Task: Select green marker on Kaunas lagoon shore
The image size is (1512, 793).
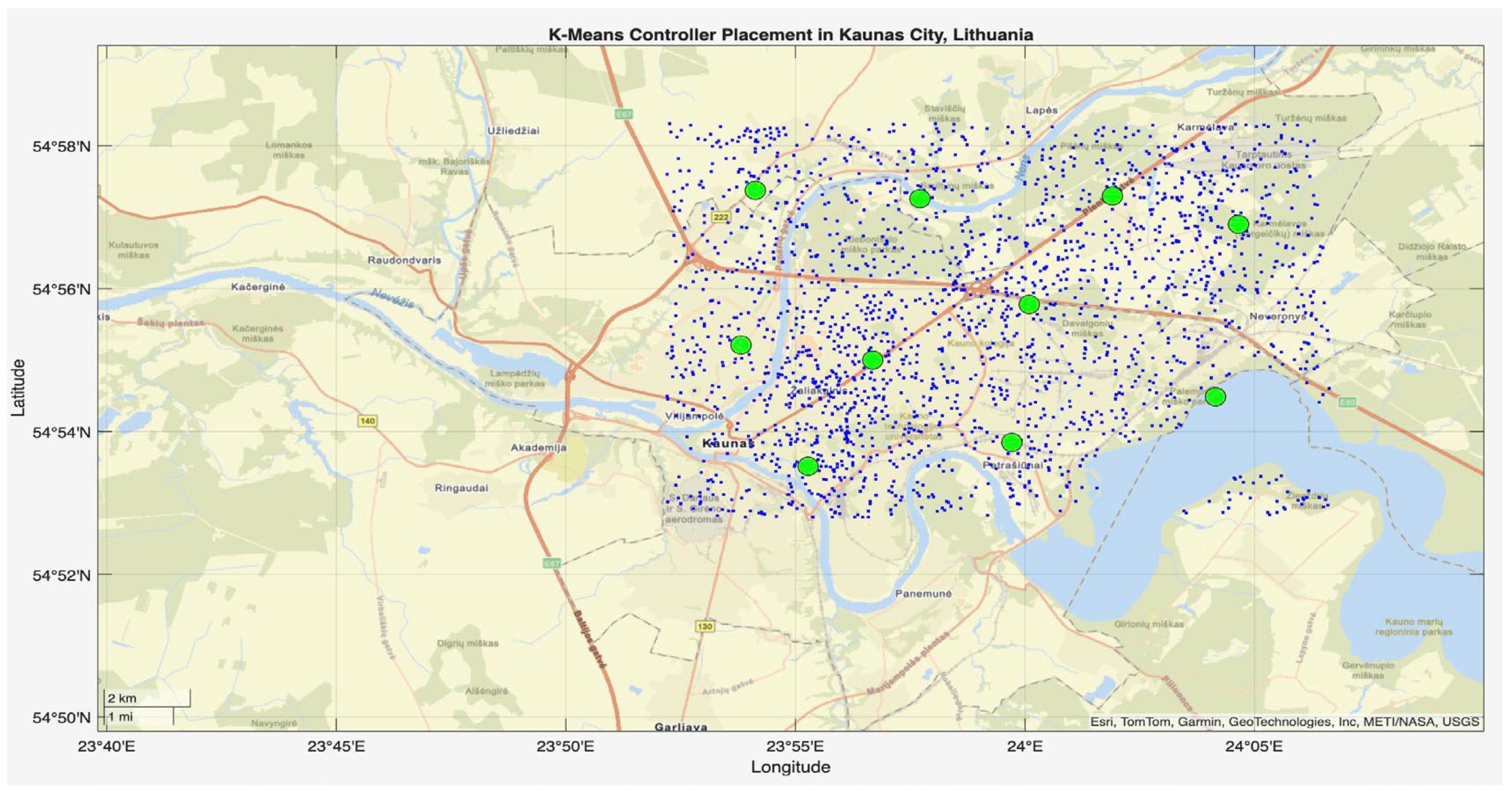Action: click(1215, 397)
